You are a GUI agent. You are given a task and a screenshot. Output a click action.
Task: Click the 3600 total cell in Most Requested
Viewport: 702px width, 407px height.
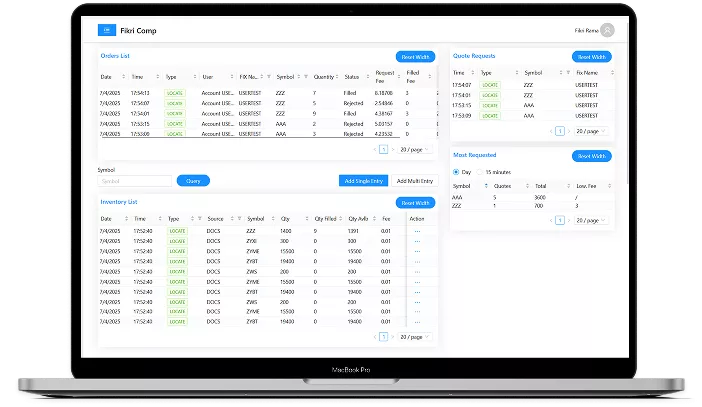(540, 197)
